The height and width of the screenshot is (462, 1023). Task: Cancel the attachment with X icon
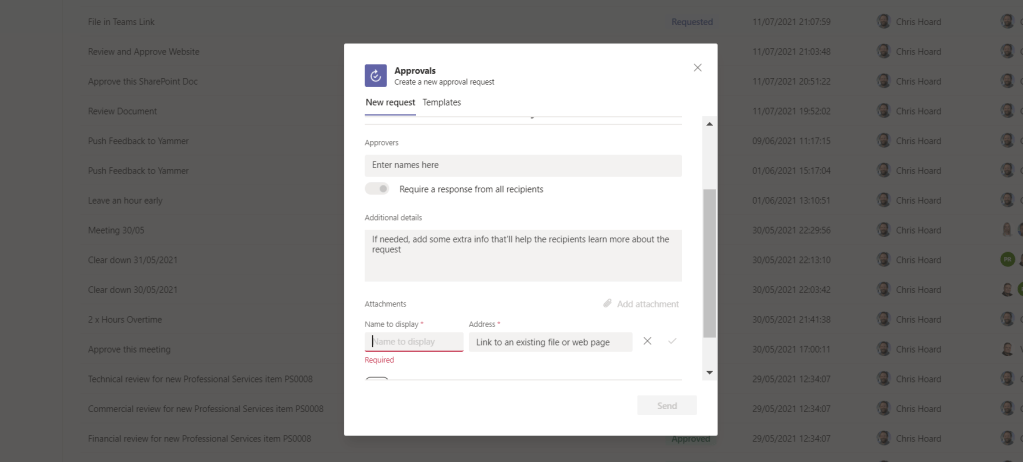coord(648,342)
